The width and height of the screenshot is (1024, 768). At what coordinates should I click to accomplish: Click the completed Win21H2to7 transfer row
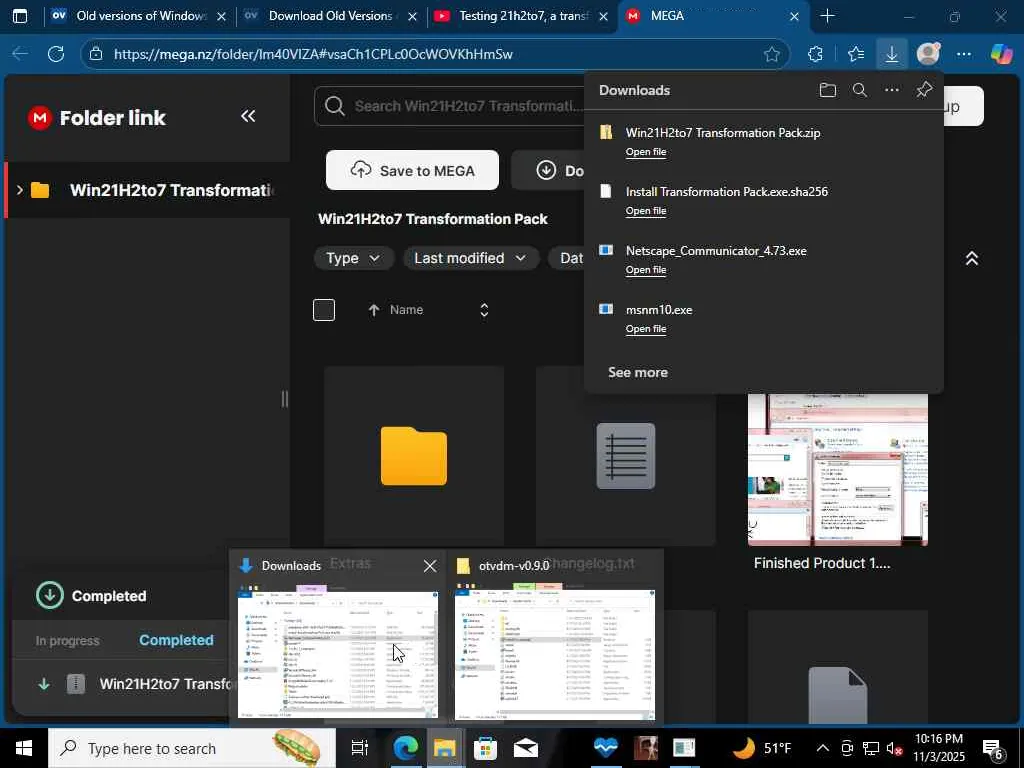133,684
